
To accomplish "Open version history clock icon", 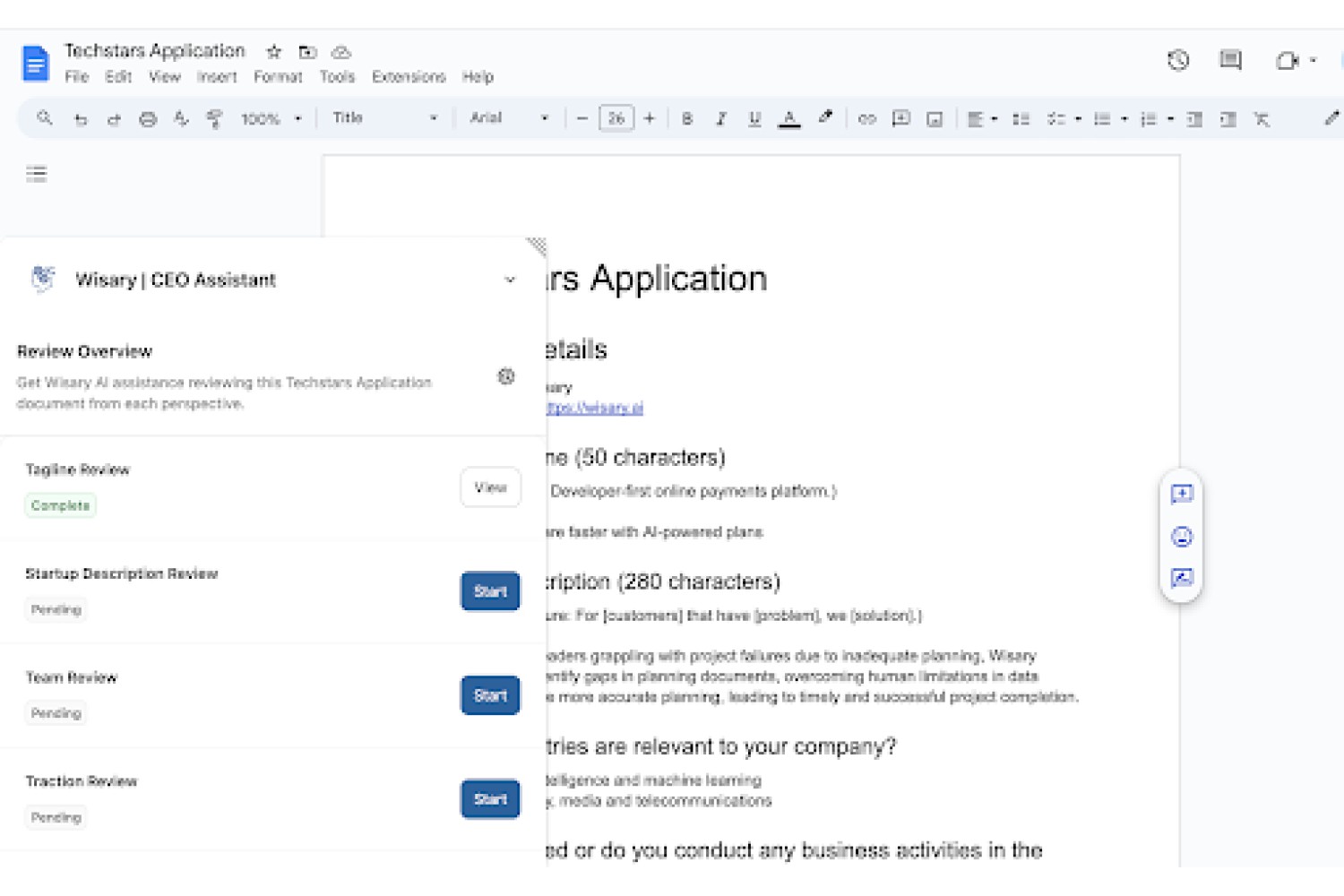I will coord(1178,60).
